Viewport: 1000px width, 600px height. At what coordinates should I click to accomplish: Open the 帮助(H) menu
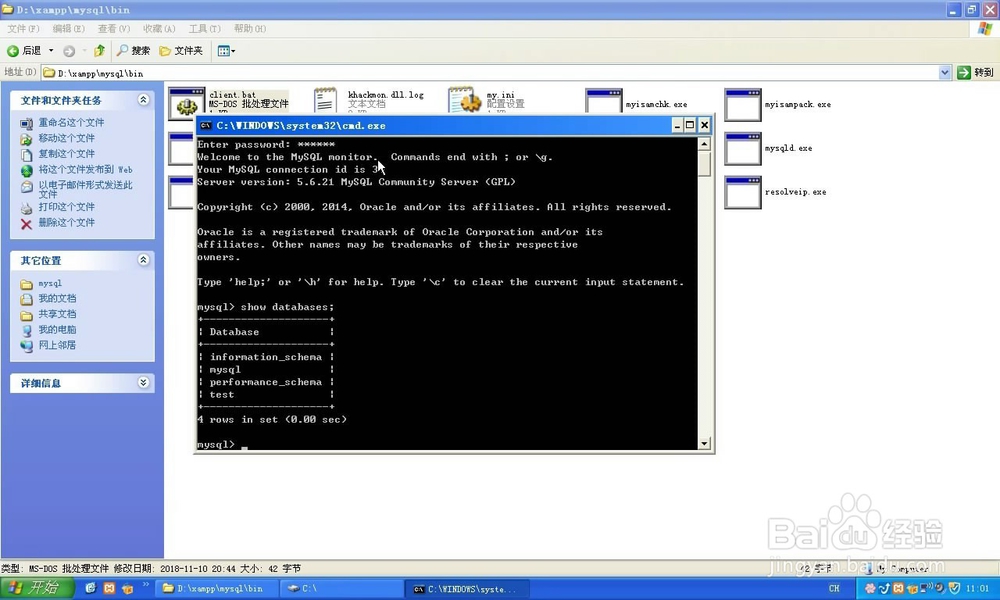click(x=249, y=29)
